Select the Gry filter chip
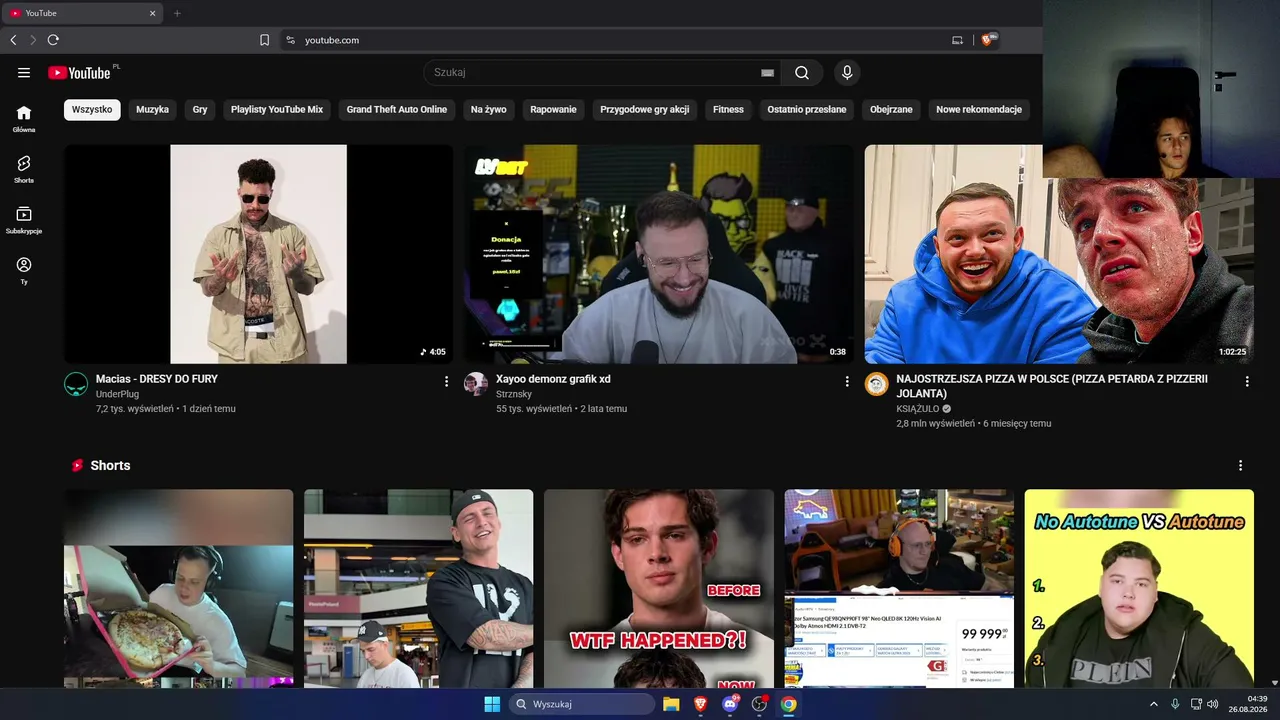 tap(200, 109)
